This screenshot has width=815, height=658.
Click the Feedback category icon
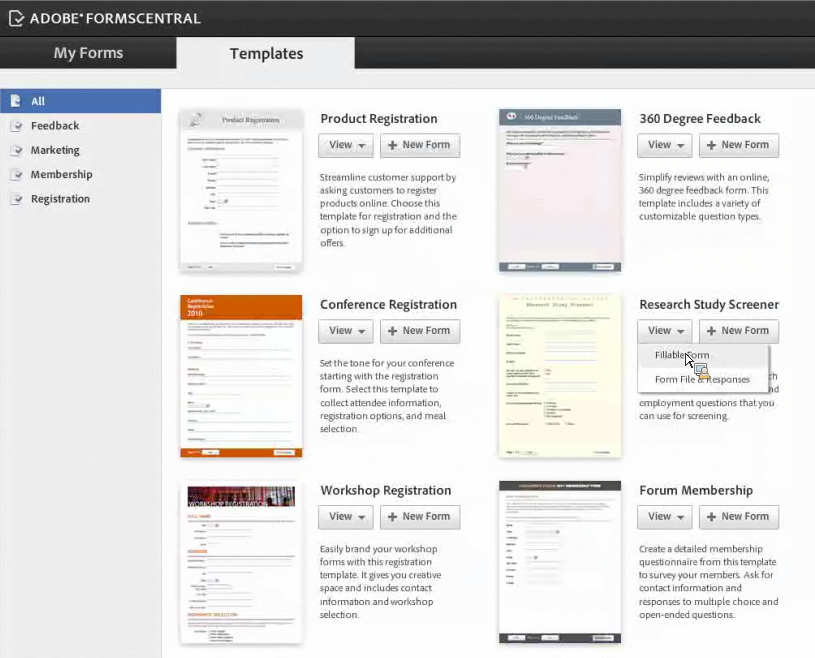15,126
